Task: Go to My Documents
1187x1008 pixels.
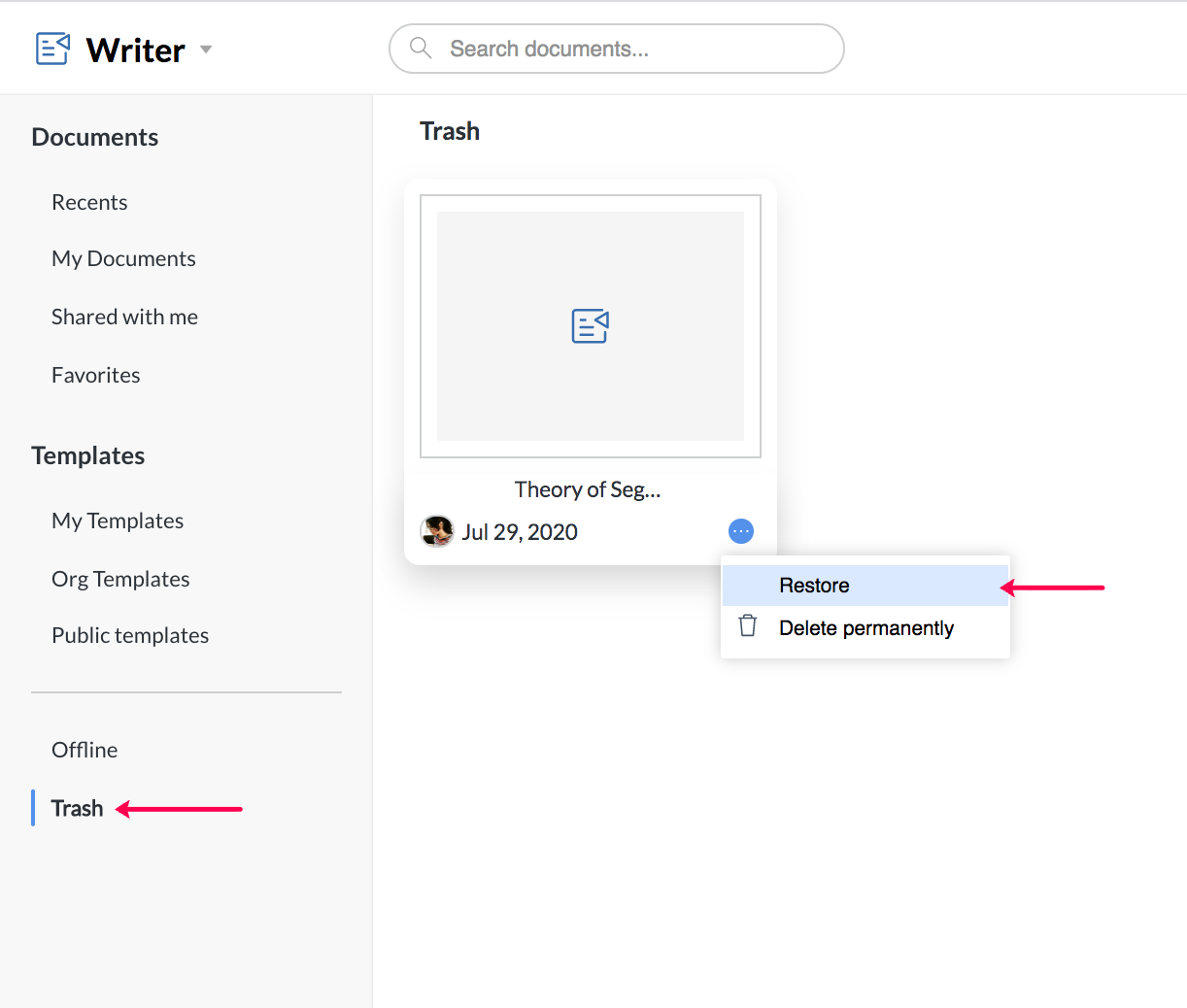Action: coord(123,258)
